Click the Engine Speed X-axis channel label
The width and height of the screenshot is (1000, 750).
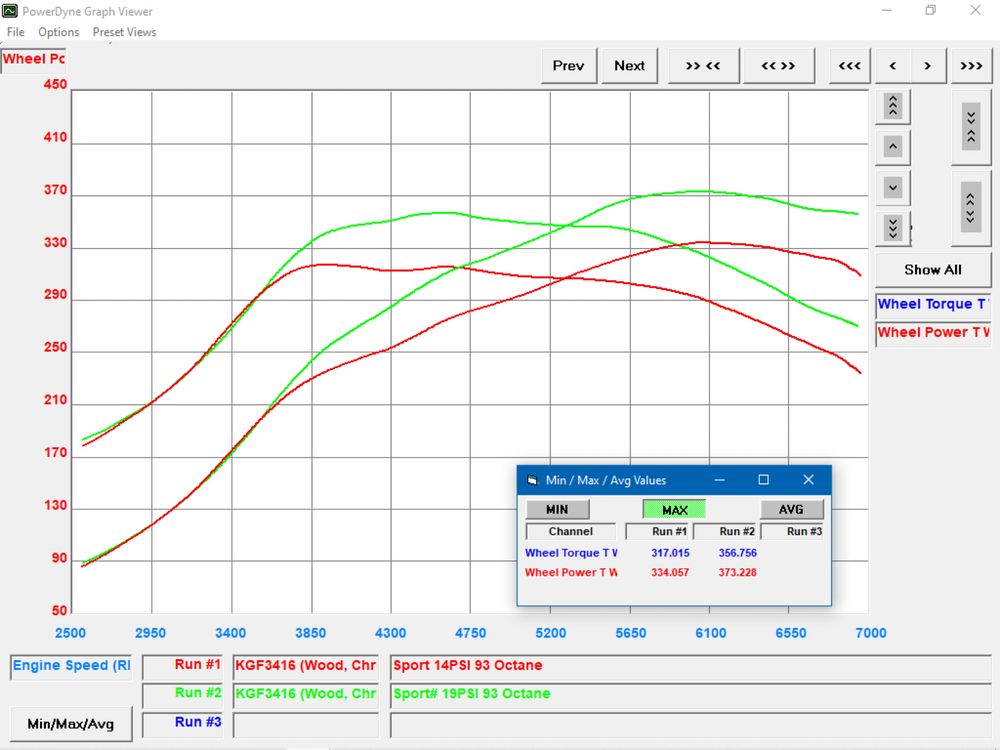[71, 666]
